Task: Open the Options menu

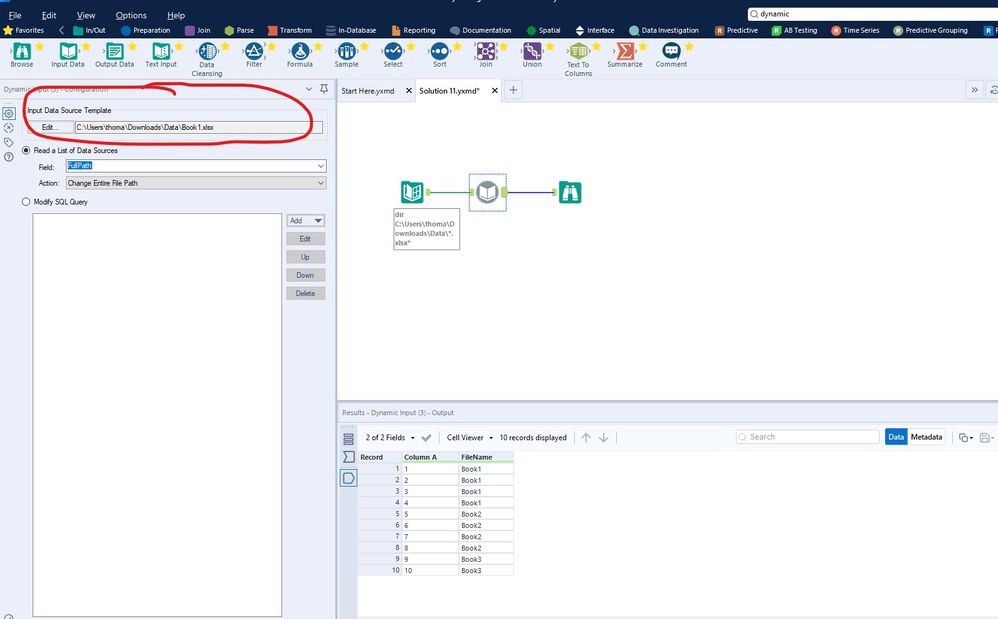Action: pos(131,15)
